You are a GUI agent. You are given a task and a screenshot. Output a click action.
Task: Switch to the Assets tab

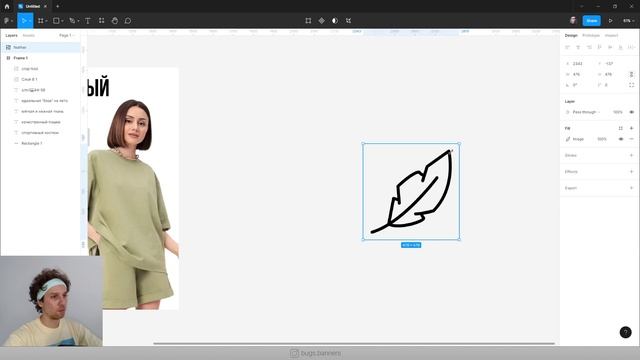pos(29,36)
